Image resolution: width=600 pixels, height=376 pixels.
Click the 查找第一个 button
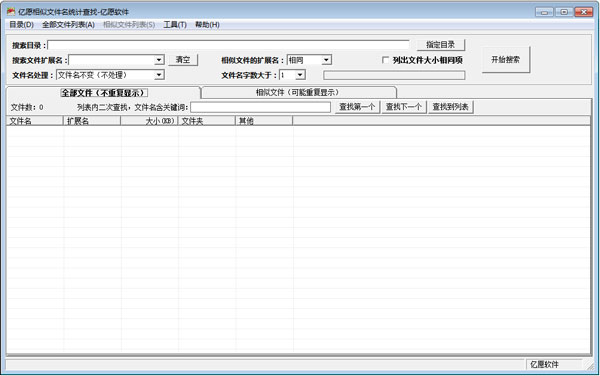tap(357, 107)
